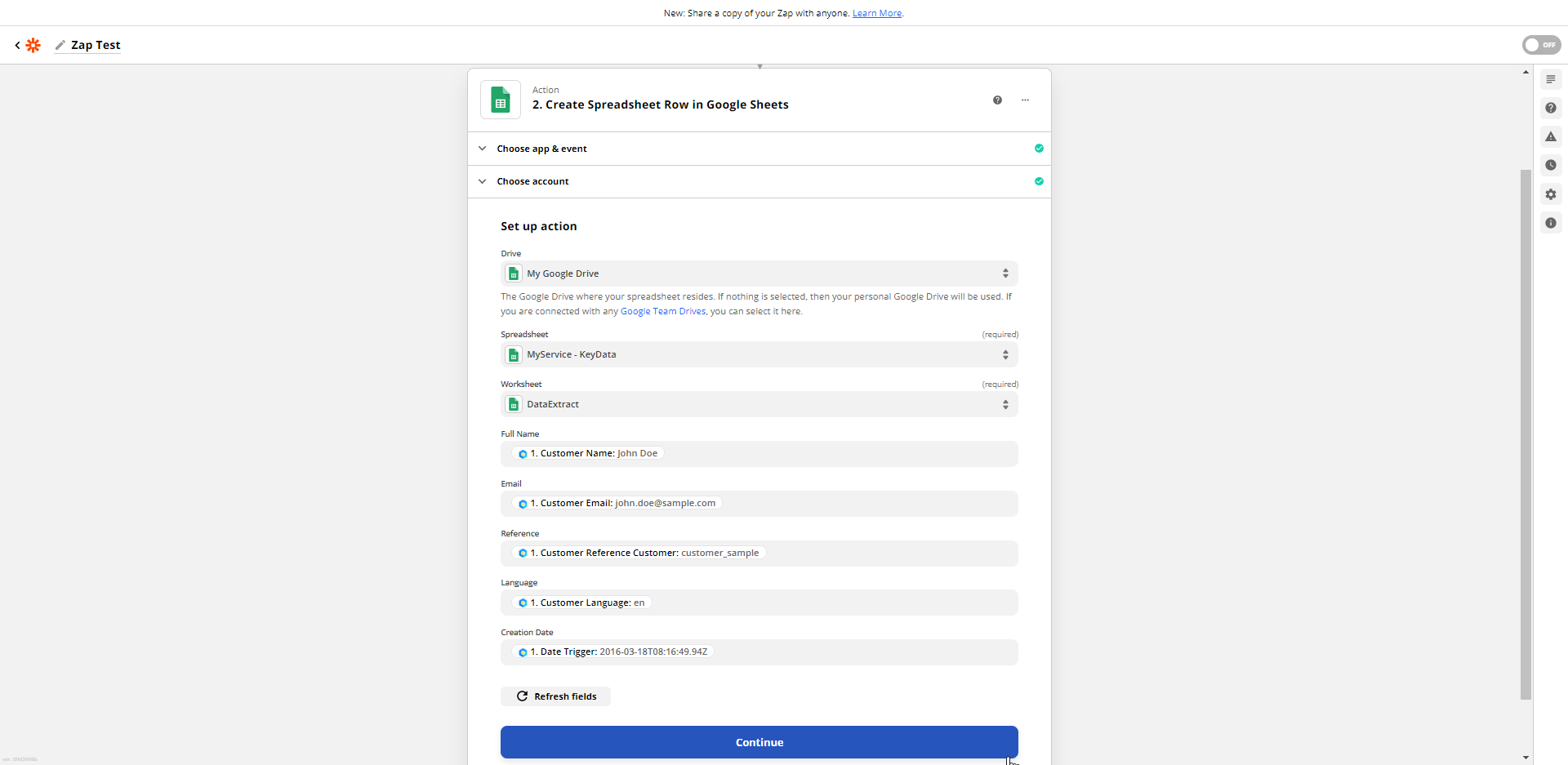Click Refresh fields button
This screenshot has width=1568, height=765.
pyautogui.click(x=555, y=696)
